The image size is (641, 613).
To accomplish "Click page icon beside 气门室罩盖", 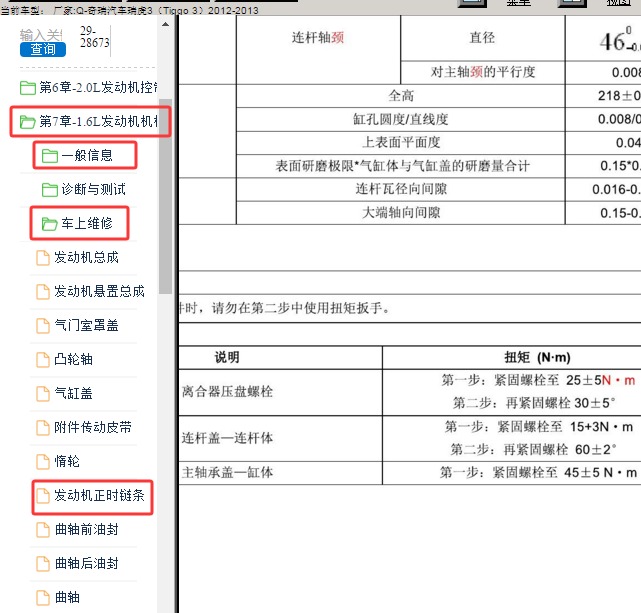I will [x=43, y=326].
